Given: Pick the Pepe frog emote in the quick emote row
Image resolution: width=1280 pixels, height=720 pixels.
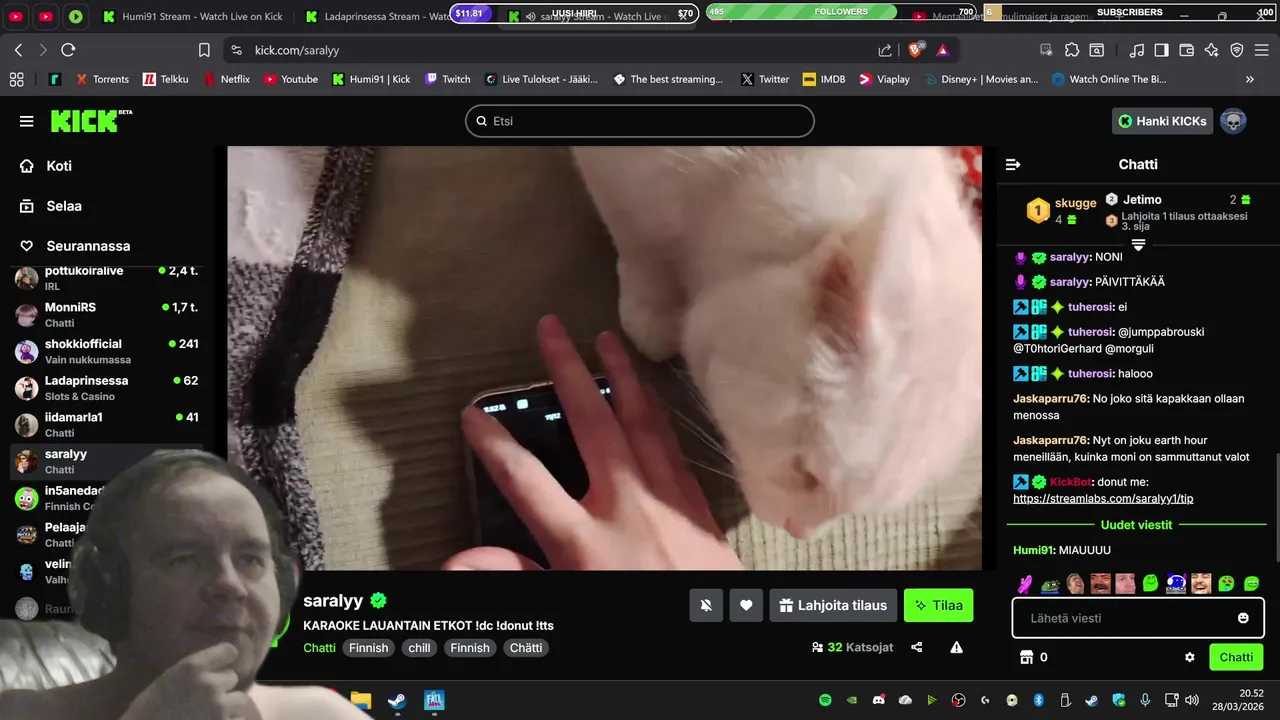Looking at the screenshot, I should [1050, 583].
